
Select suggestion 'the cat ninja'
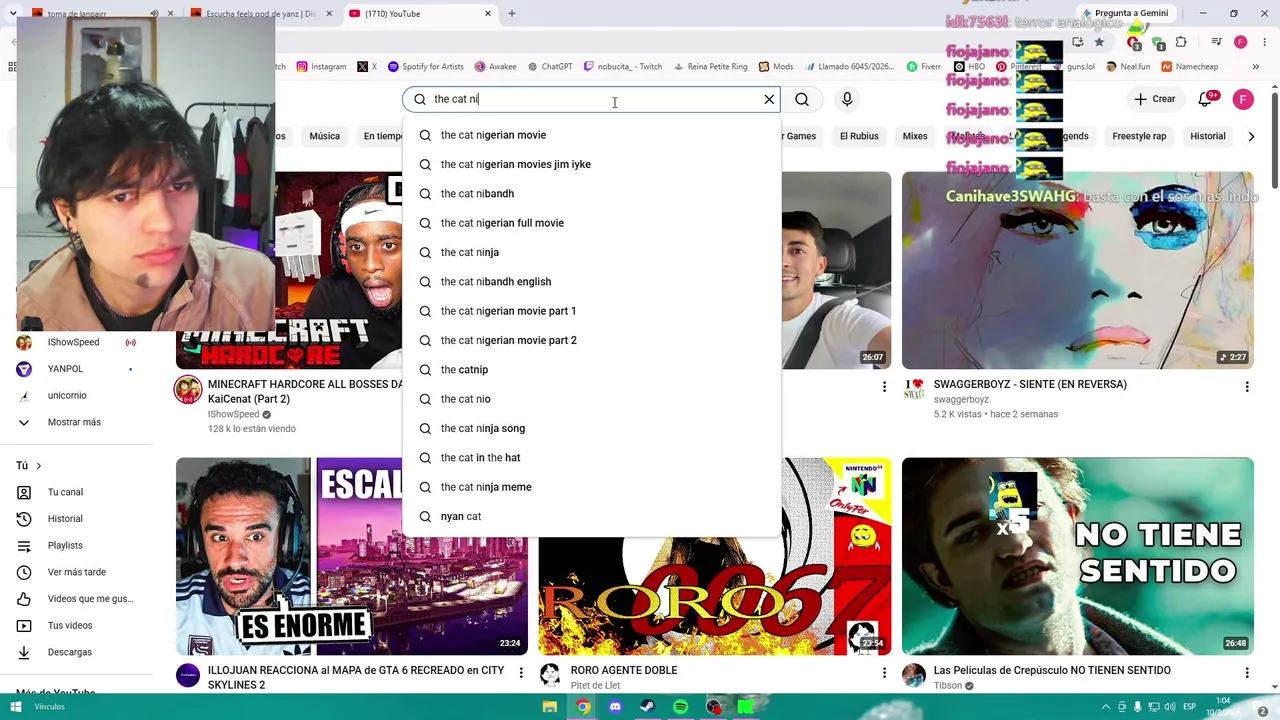pos(591,252)
